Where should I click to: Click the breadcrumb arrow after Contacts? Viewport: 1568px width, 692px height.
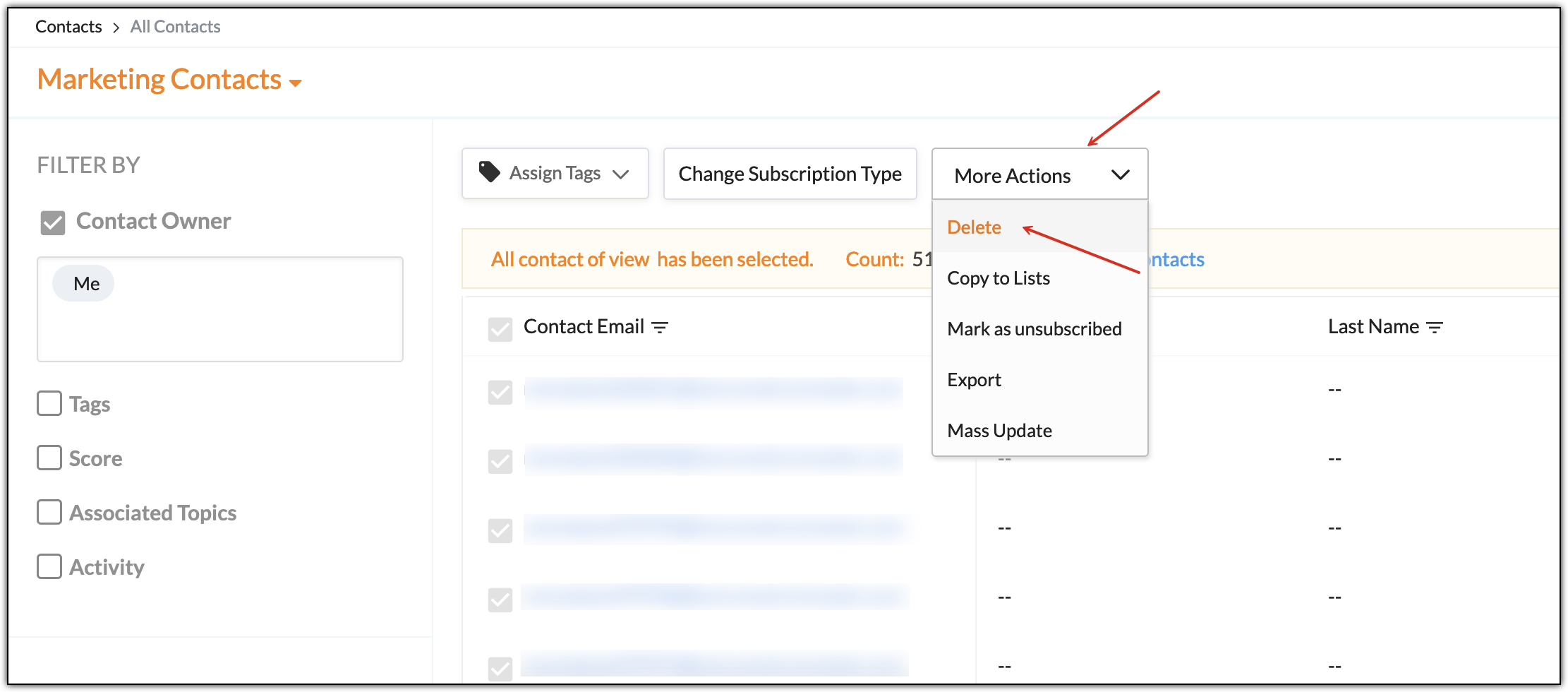click(x=116, y=28)
